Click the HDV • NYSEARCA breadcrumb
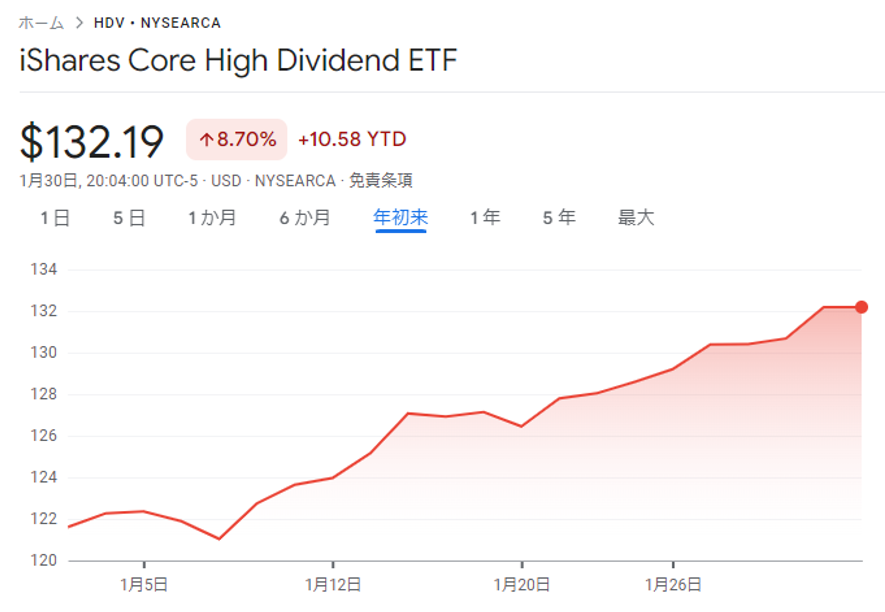Viewport: 885px width, 612px height. click(x=157, y=22)
